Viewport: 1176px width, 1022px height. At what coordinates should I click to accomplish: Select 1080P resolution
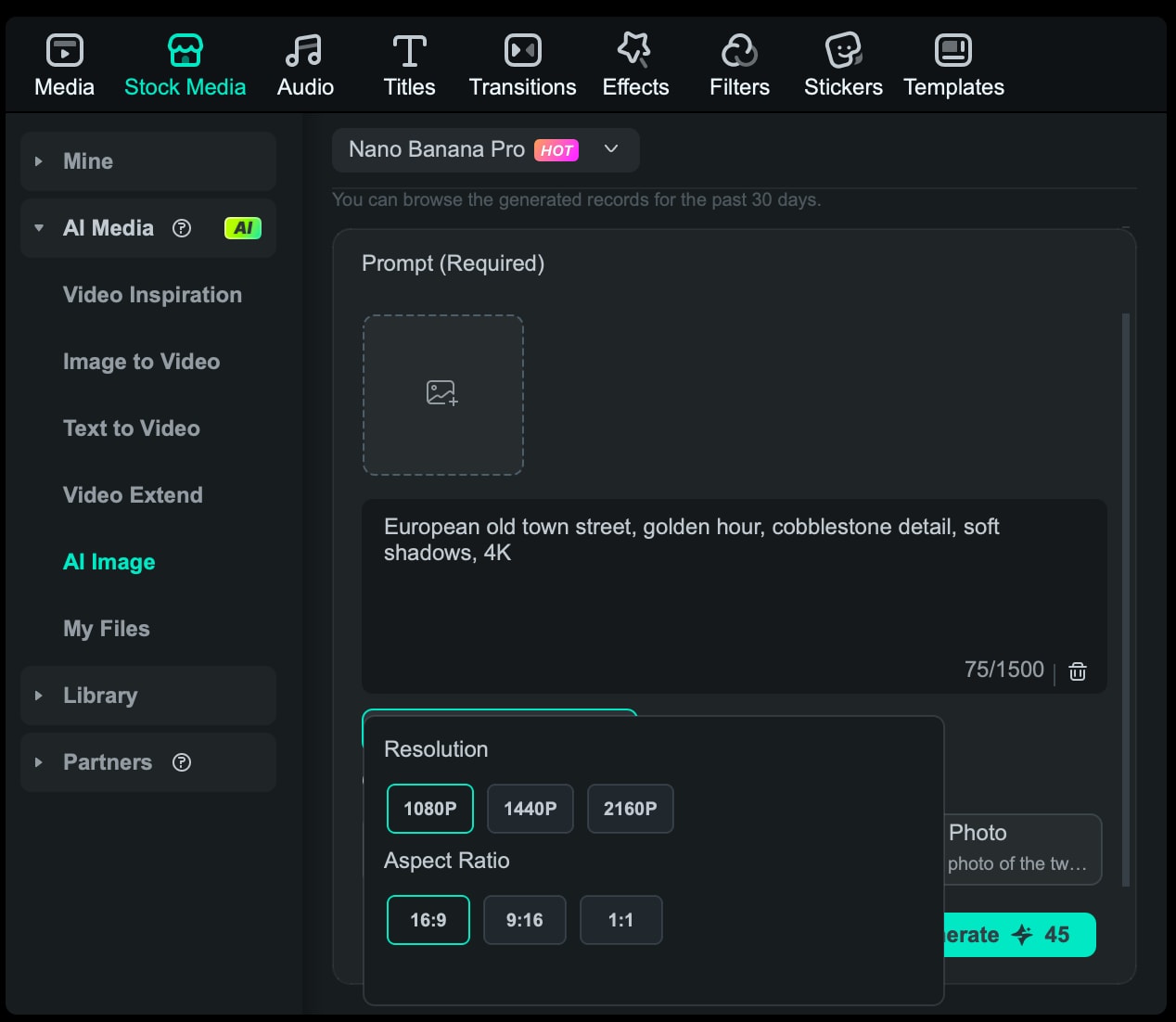pyautogui.click(x=430, y=809)
